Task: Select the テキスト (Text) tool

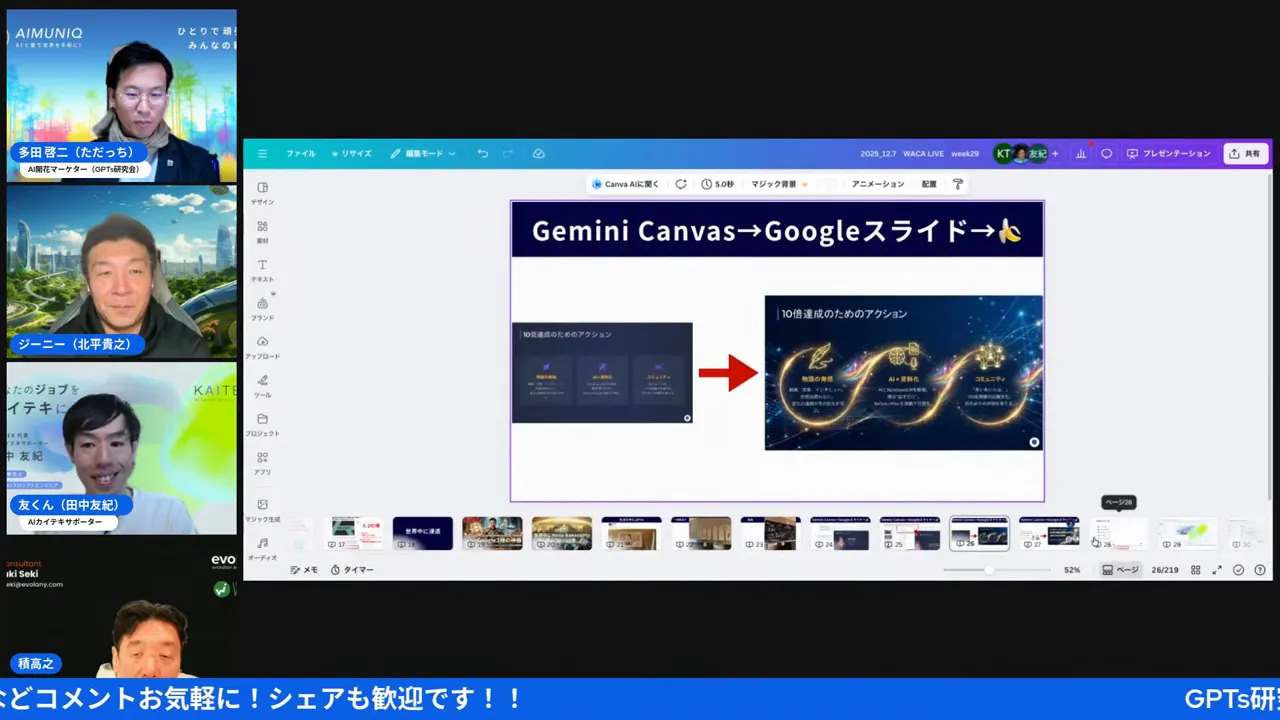Action: (262, 270)
